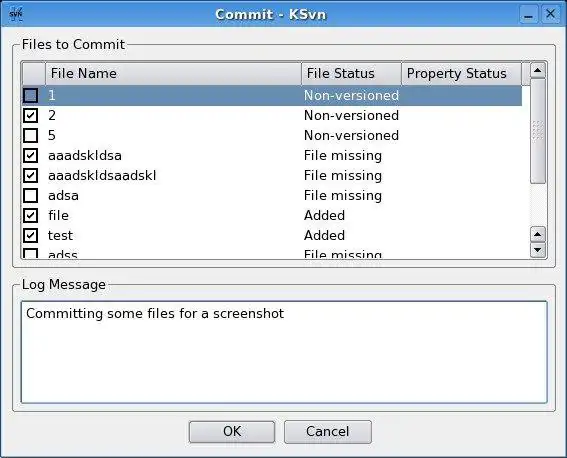Click the scroll down arrow button
Screen dimensions: 567x458
(538, 250)
